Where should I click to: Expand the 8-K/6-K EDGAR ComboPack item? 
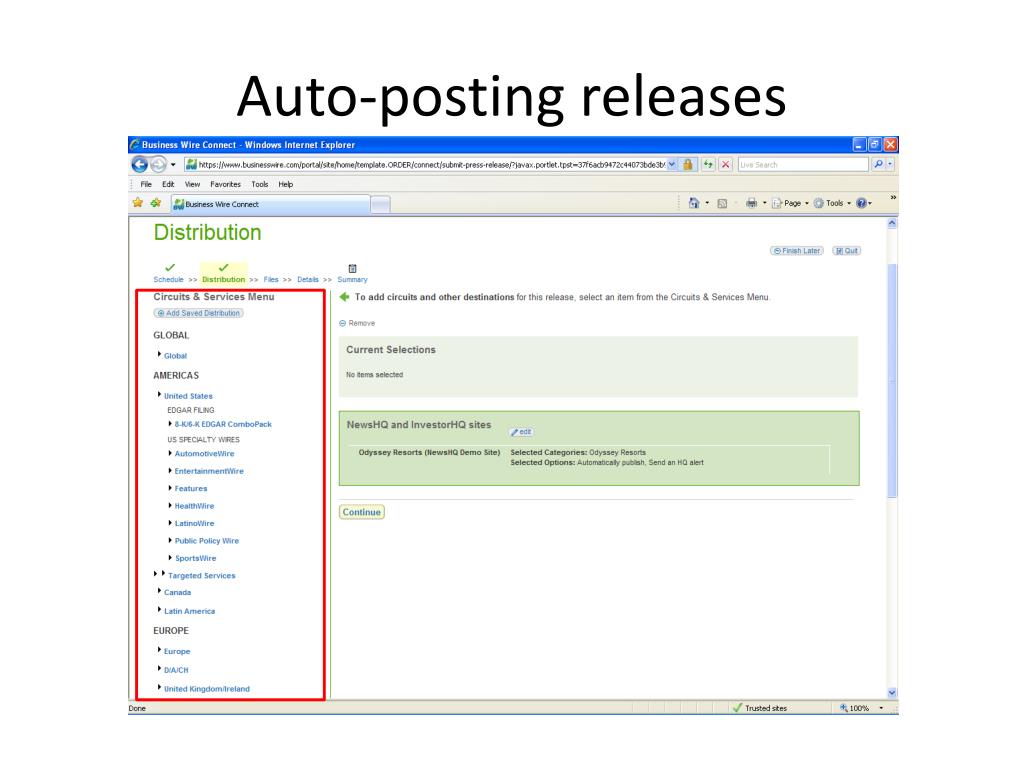pos(170,424)
